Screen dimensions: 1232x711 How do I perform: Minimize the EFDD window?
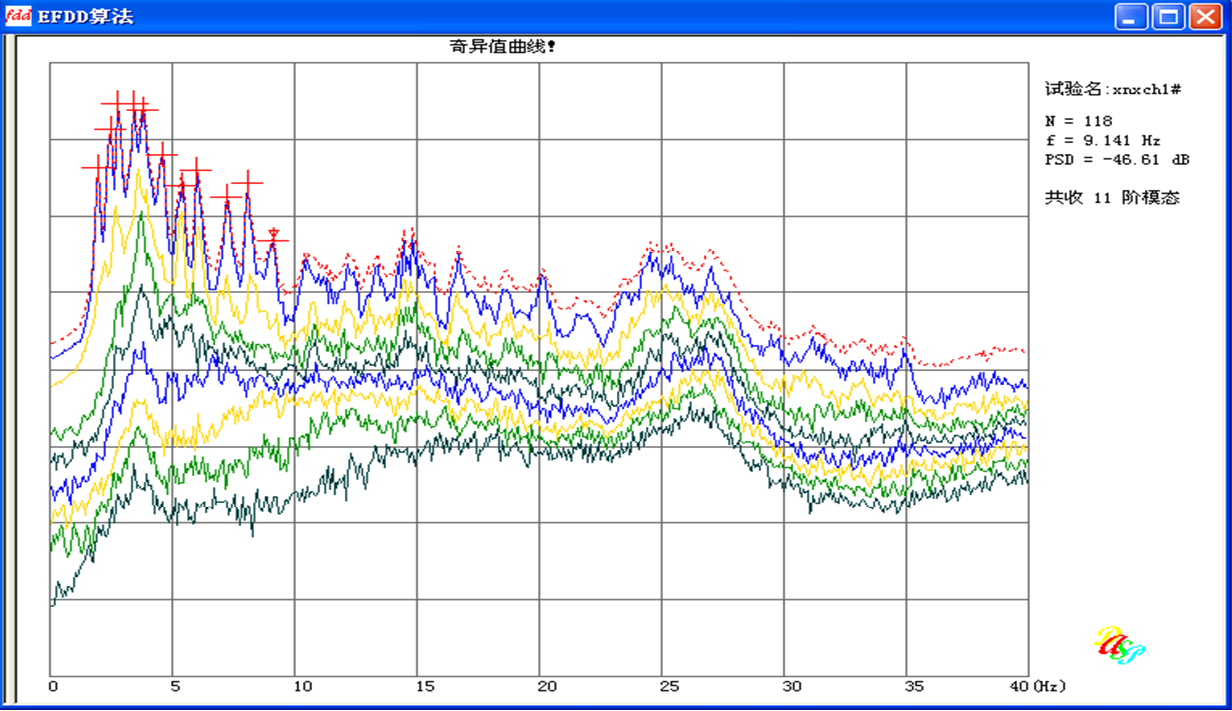pyautogui.click(x=1133, y=16)
